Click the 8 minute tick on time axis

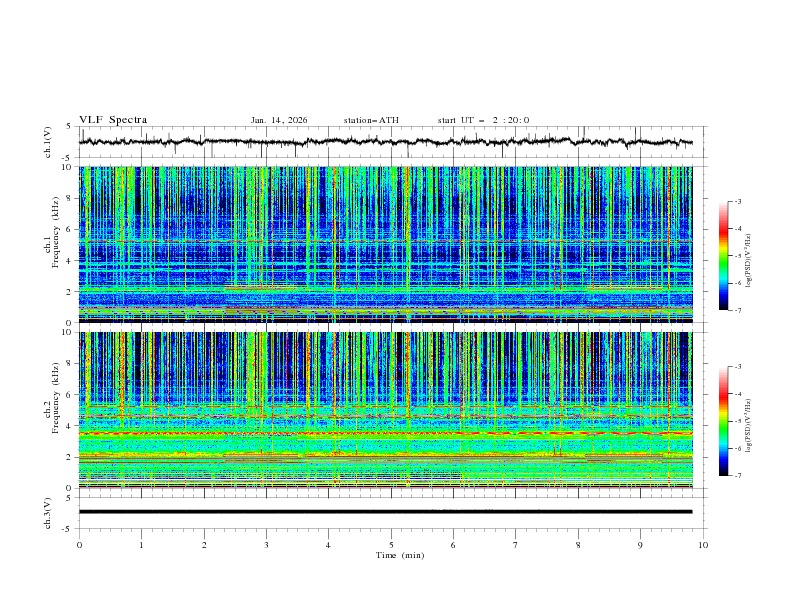pos(578,545)
